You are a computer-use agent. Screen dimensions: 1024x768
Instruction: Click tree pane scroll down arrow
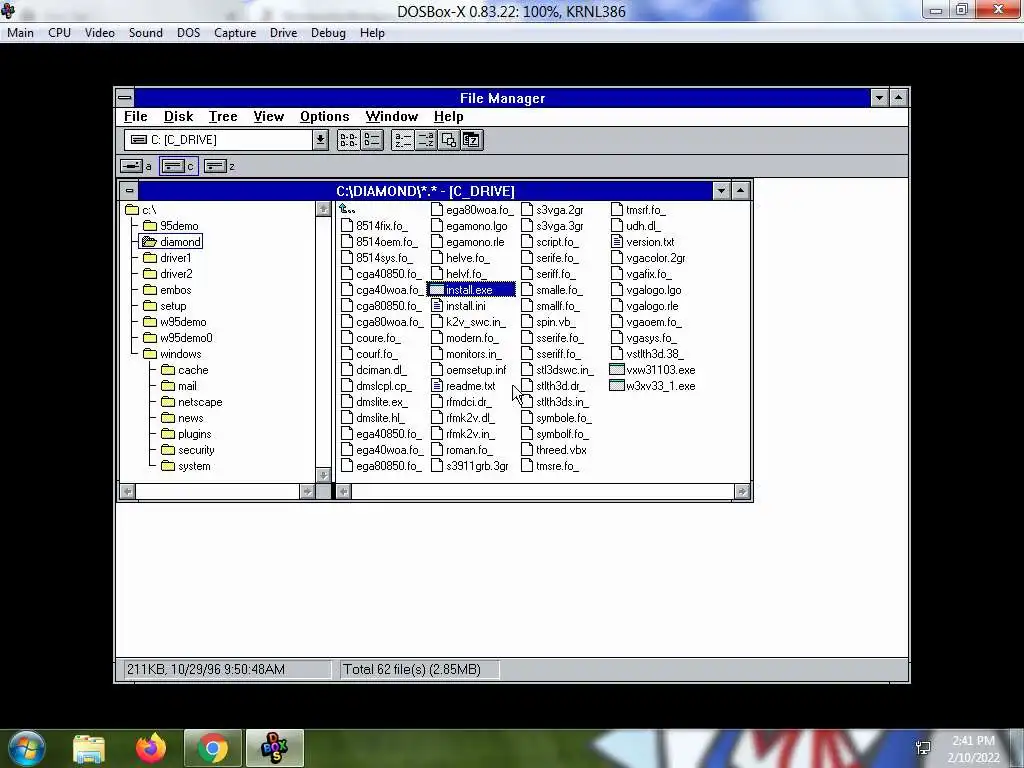click(x=323, y=475)
